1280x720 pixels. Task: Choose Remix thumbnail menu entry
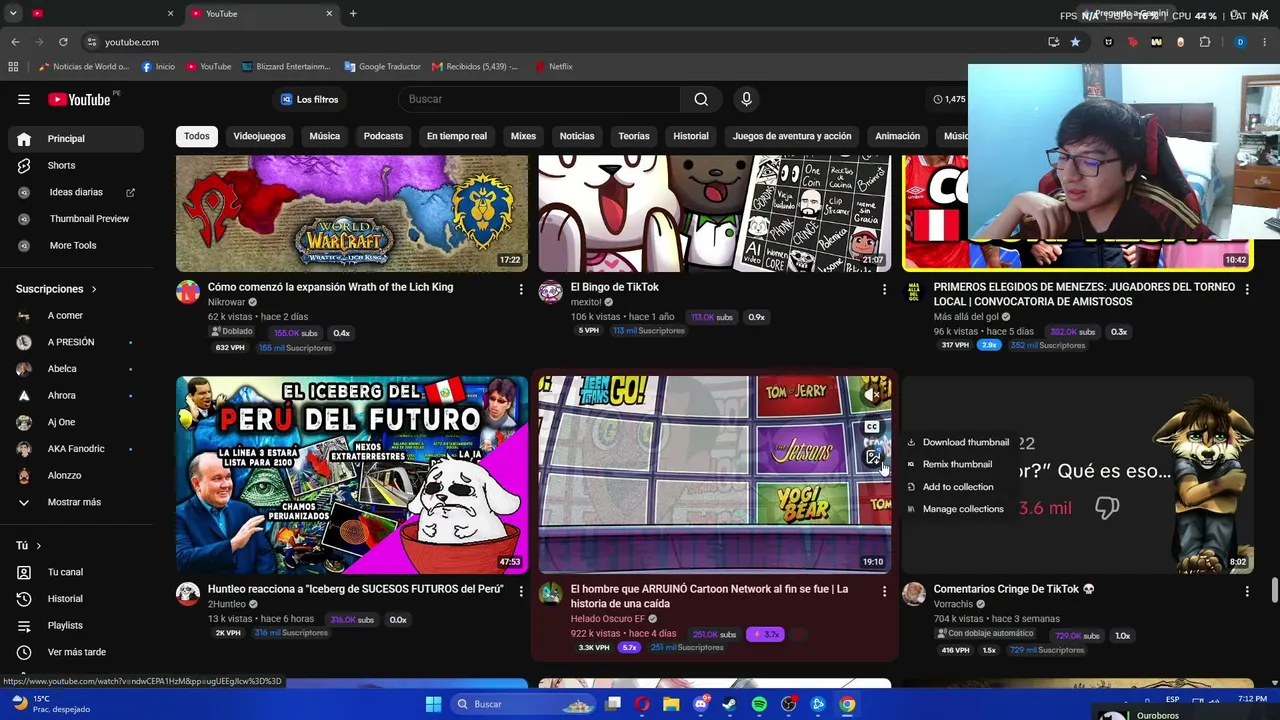point(950,464)
